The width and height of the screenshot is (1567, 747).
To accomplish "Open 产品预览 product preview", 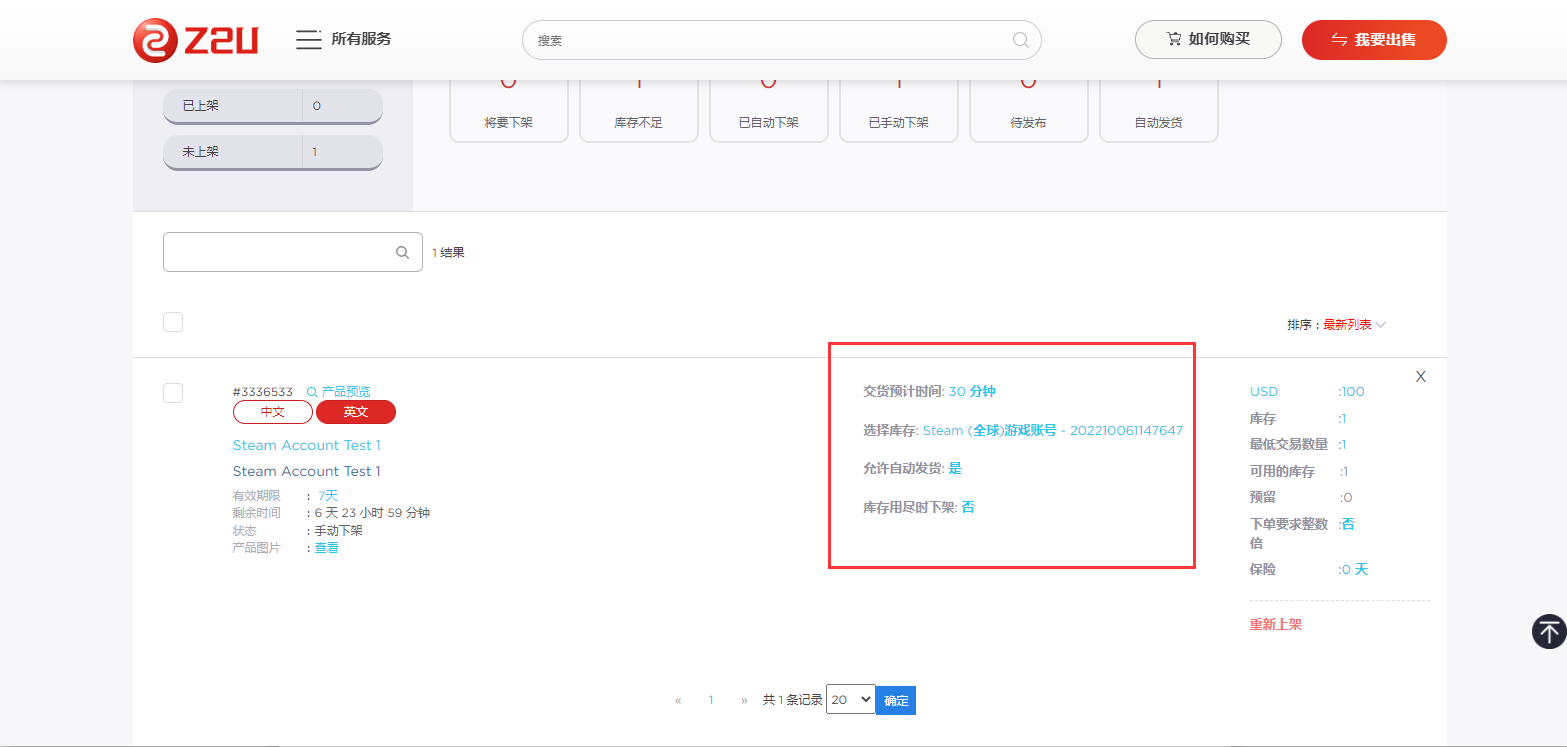I will click(338, 392).
